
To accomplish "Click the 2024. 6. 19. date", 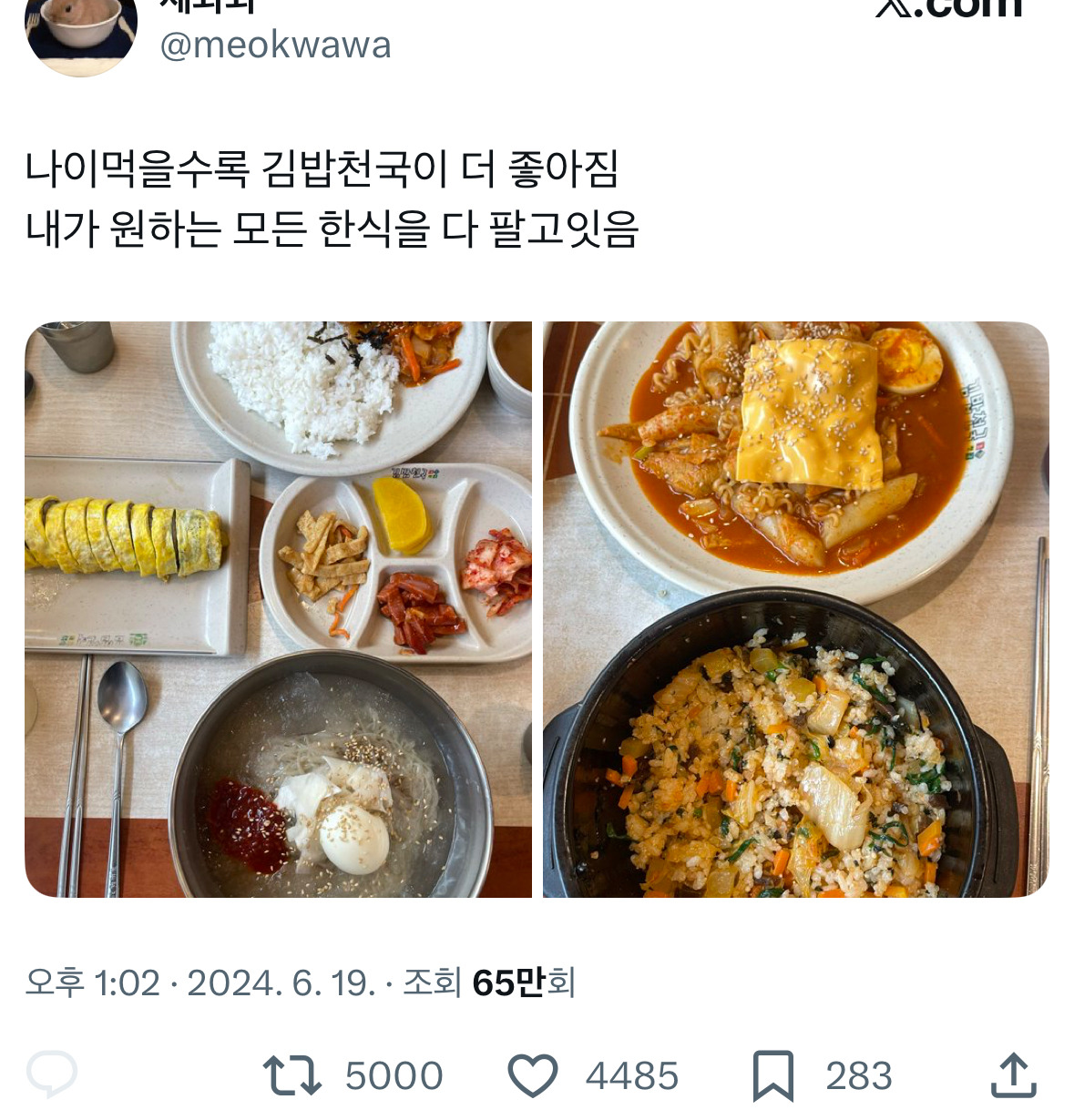I will point(281,983).
